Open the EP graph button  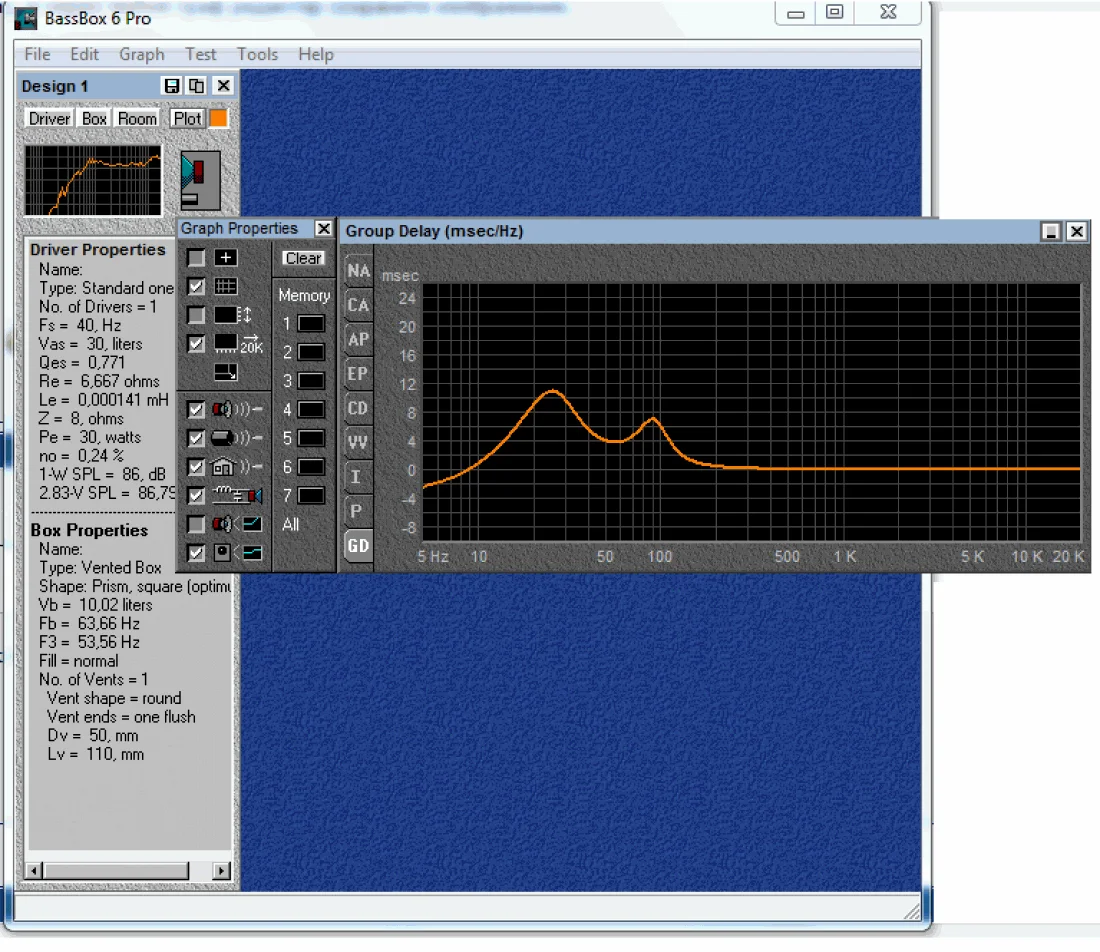358,373
